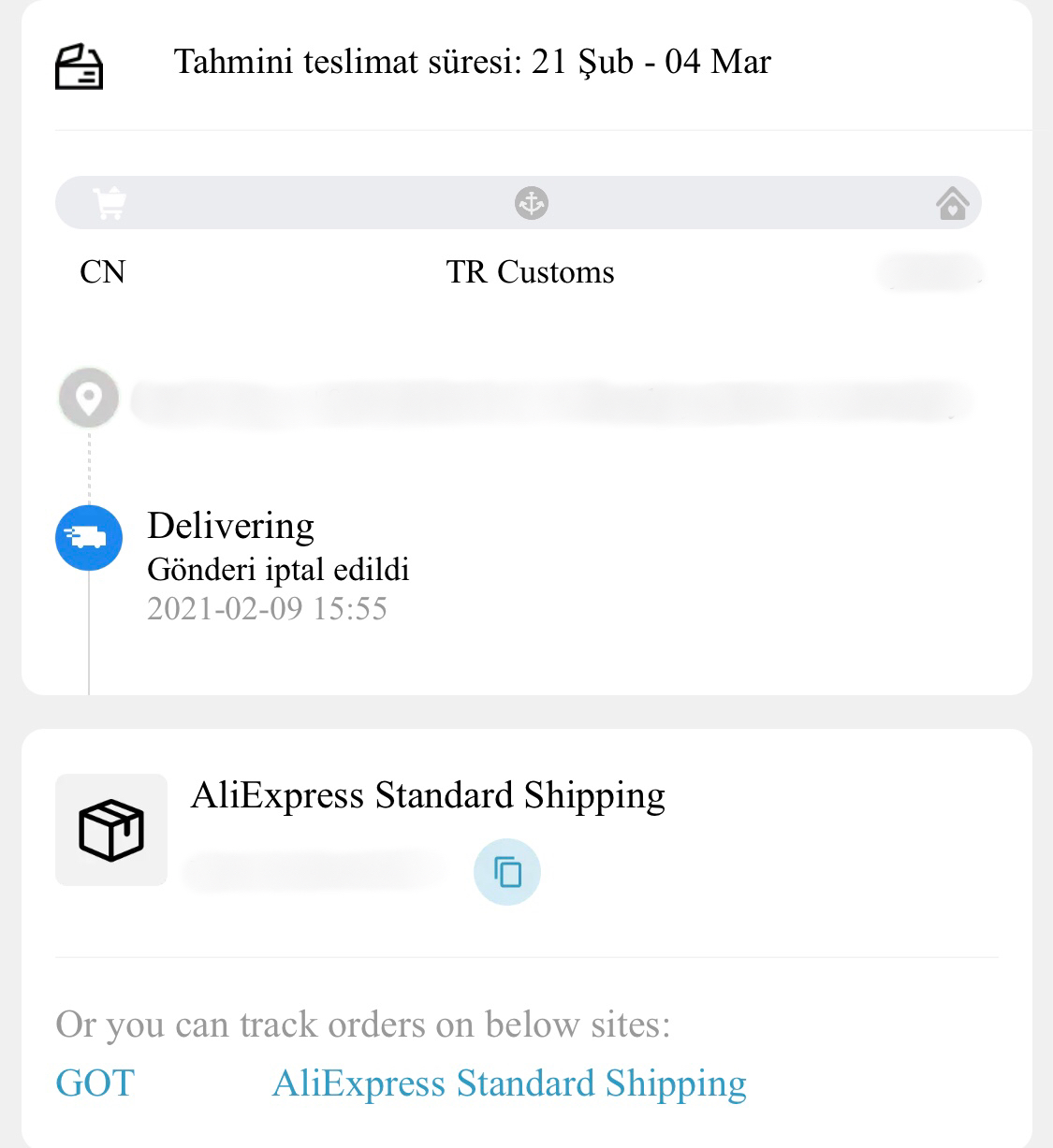The height and width of the screenshot is (1148, 1053).
Task: Open AliExpress Standard Shipping tracking link
Action: pos(509,1084)
